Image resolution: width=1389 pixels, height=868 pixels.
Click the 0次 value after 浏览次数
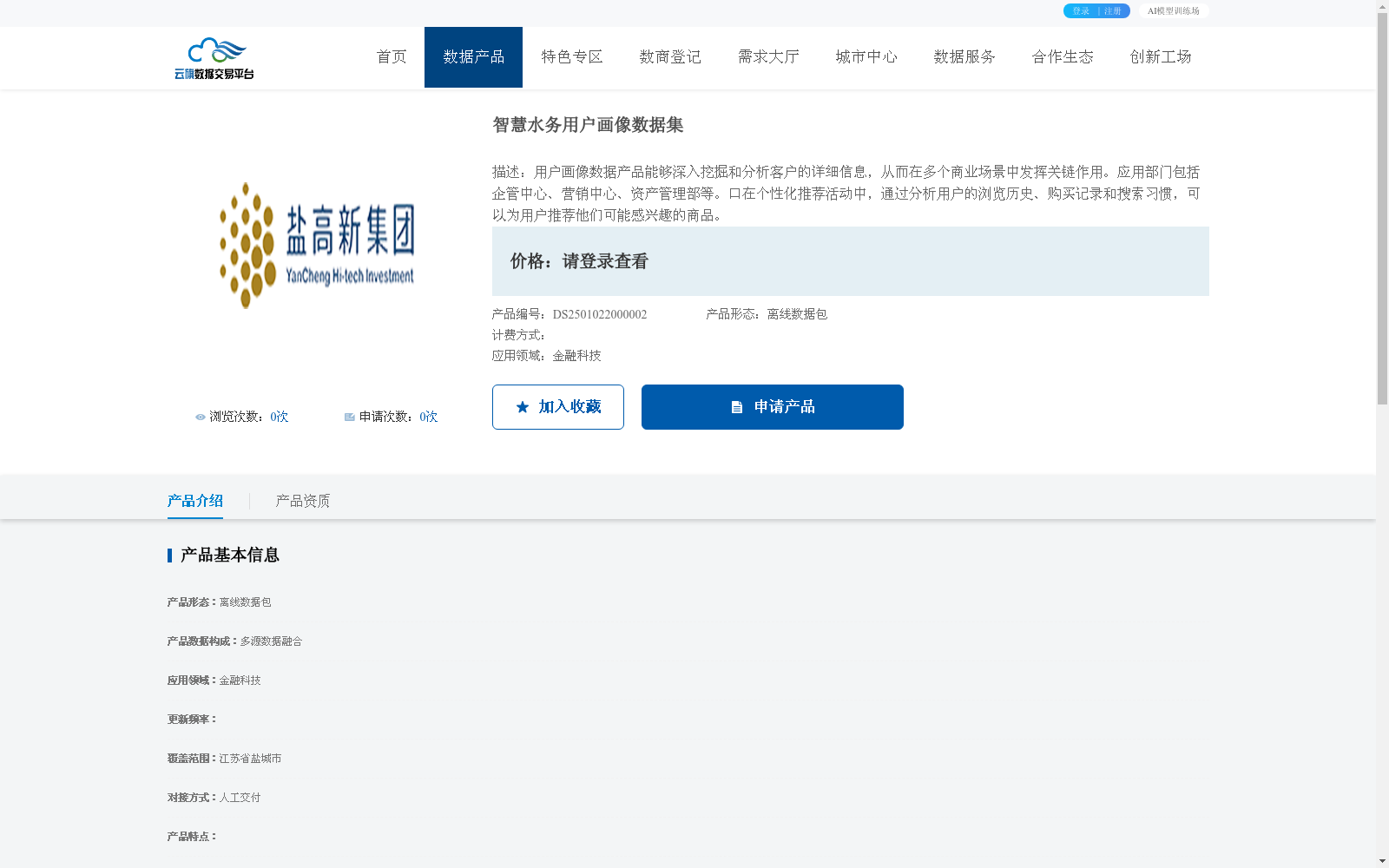(x=280, y=418)
